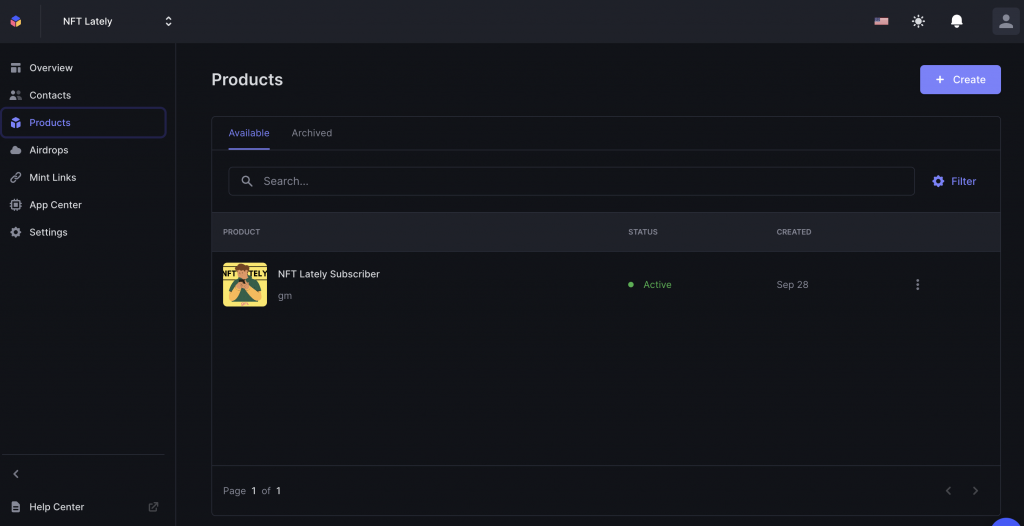1024x526 pixels.
Task: Open Airdrops in the sidebar
Action: click(84, 150)
